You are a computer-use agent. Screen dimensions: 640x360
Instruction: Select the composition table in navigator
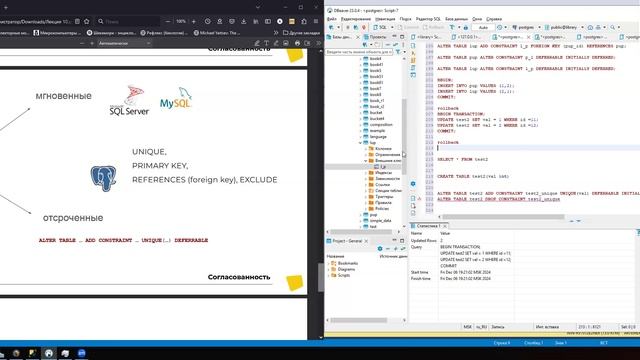[x=381, y=124]
